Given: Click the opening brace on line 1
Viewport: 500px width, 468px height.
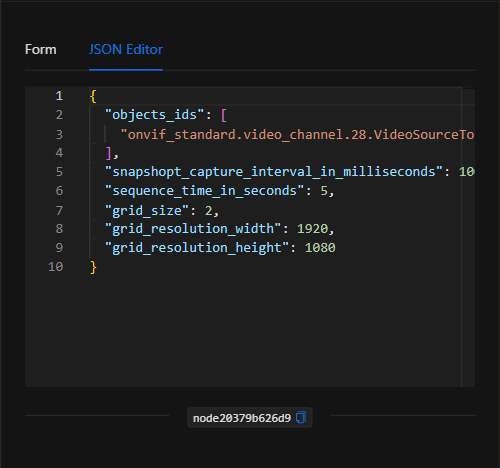Looking at the screenshot, I should pos(93,96).
